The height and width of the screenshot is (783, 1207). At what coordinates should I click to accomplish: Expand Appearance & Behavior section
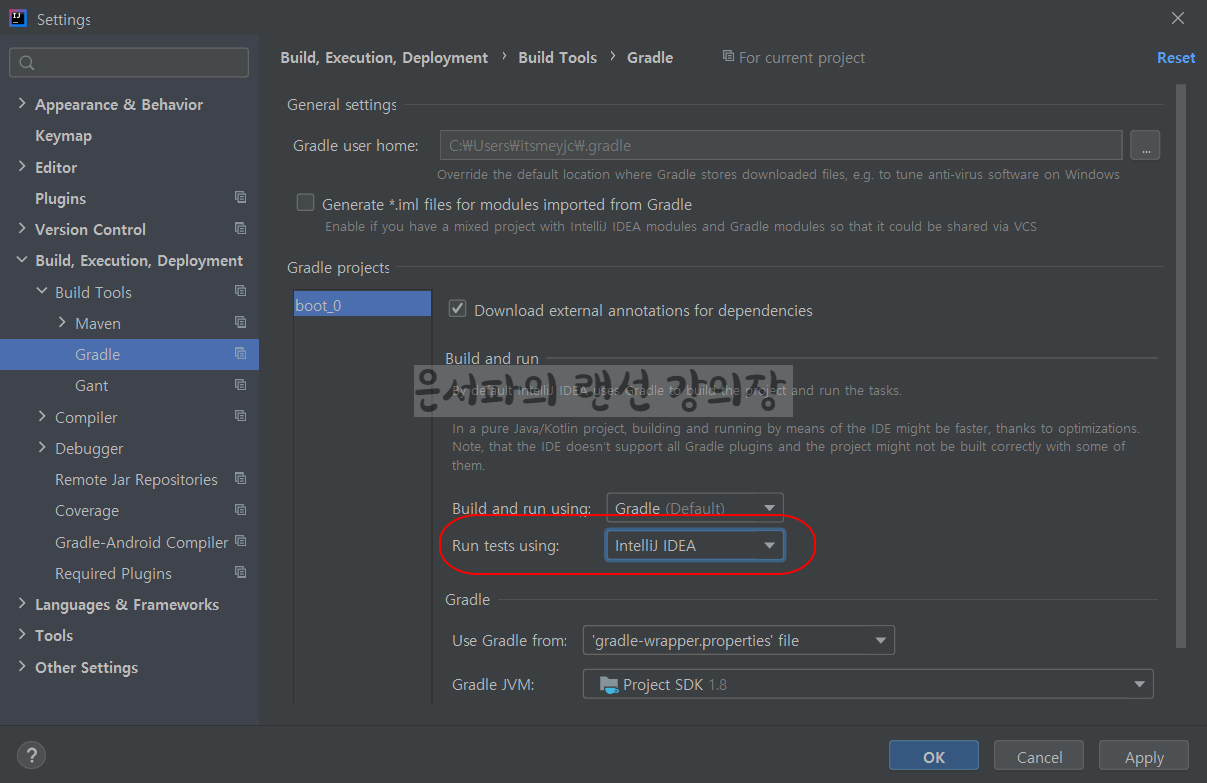[x=22, y=103]
